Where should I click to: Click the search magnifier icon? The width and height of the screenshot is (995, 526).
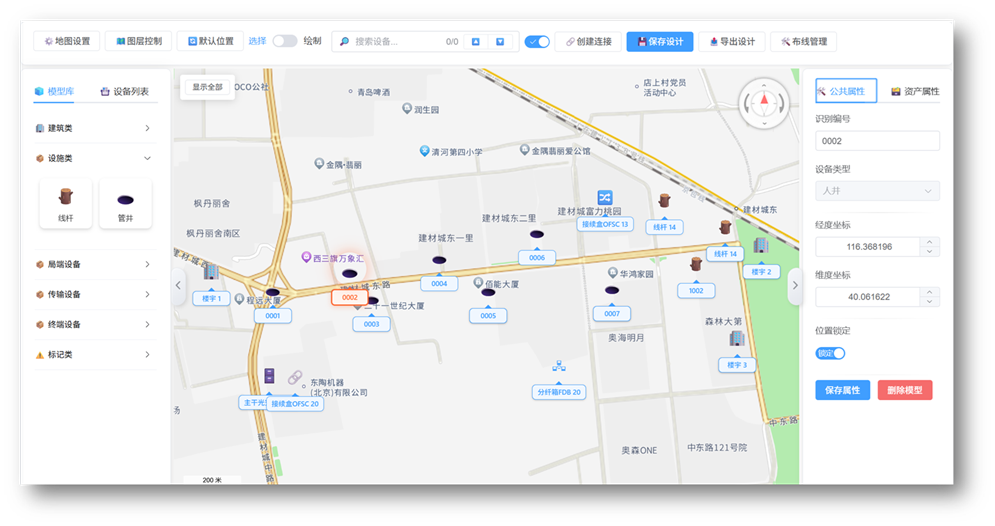(x=345, y=42)
